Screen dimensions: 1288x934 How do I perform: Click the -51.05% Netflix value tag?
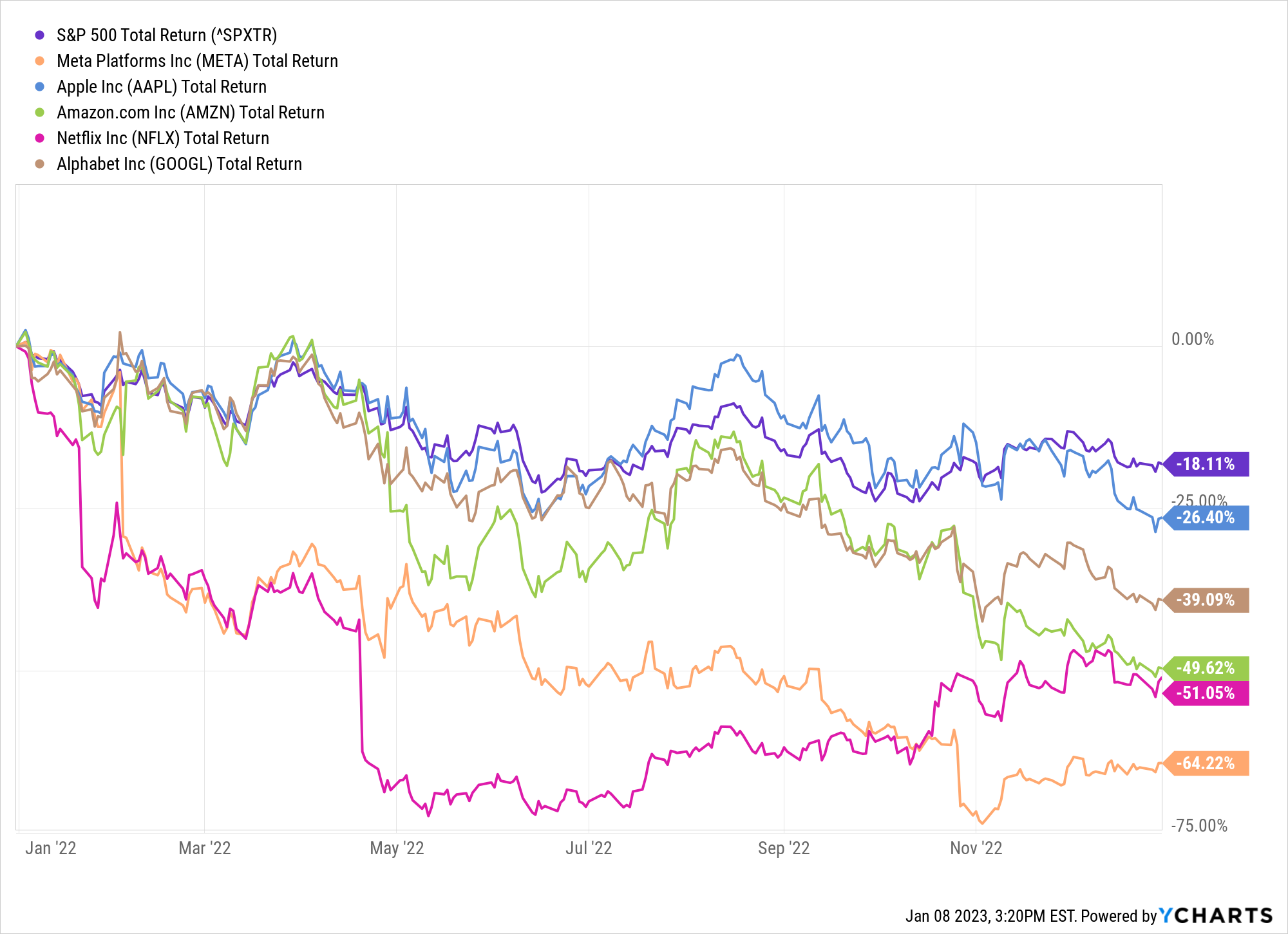click(x=1206, y=693)
